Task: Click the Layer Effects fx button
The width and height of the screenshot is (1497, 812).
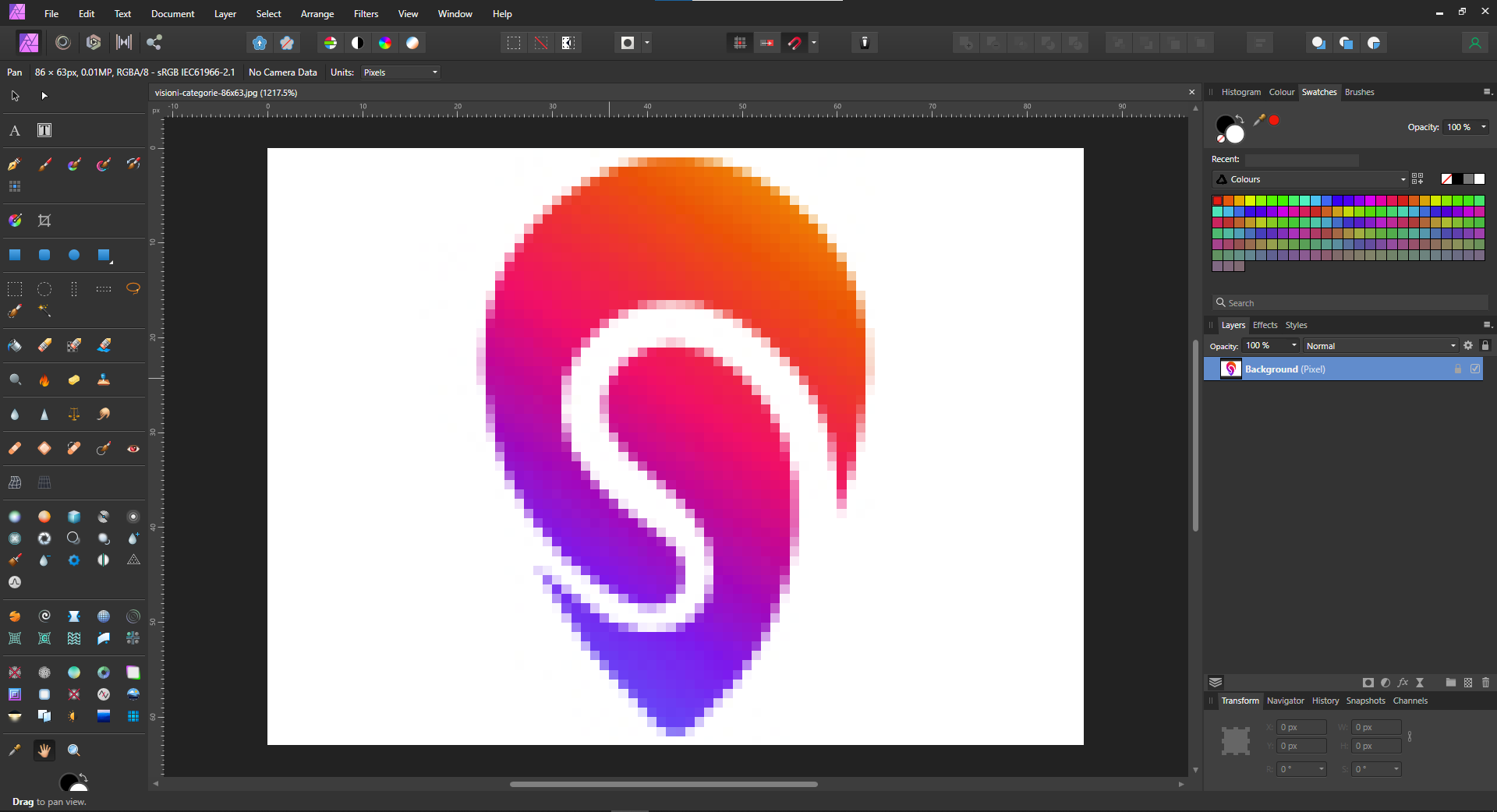Action: coord(1403,683)
